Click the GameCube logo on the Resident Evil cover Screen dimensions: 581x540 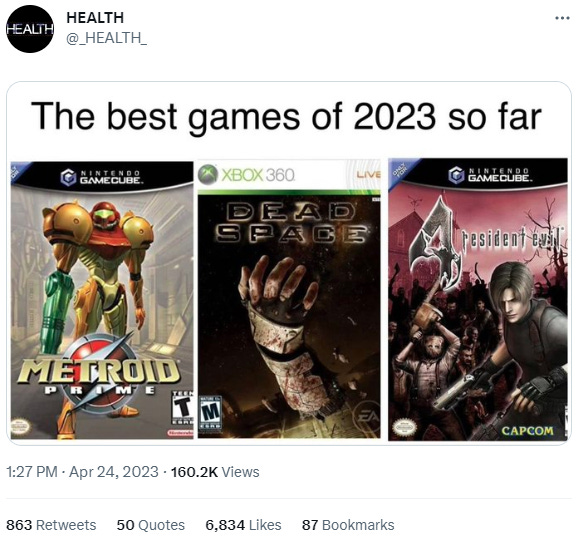coord(489,175)
